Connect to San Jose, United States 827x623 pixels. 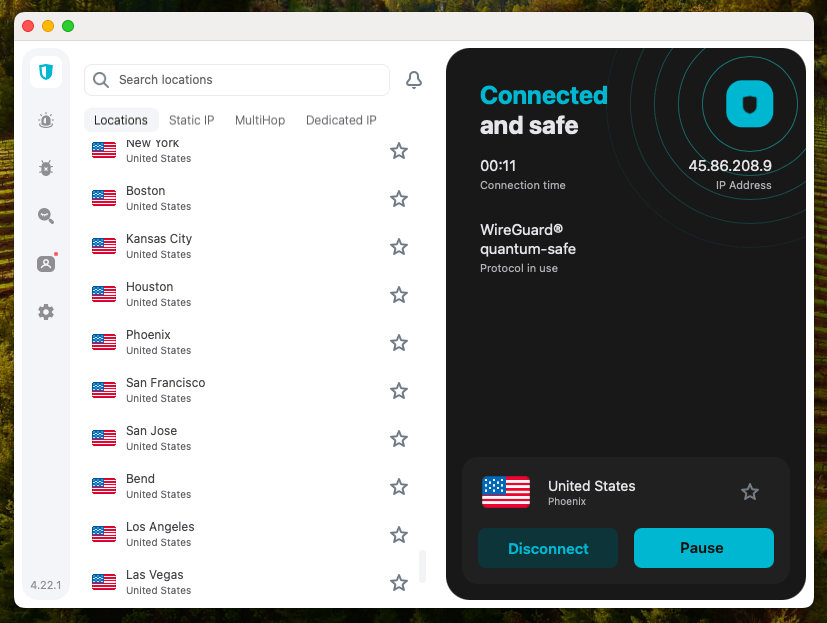251,439
